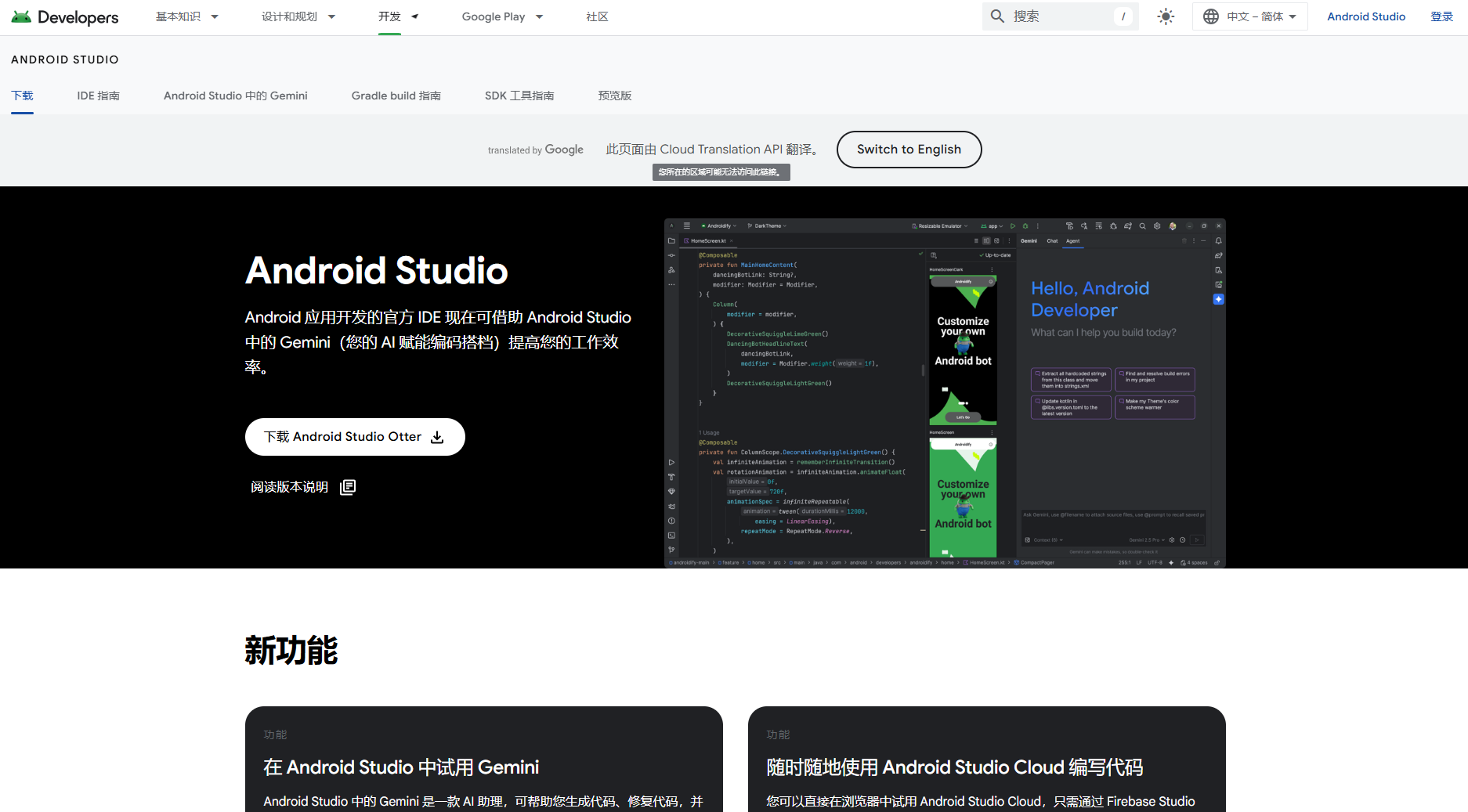Click the Android Studio IDE screenshot
The width and height of the screenshot is (1468, 812).
[x=945, y=393]
